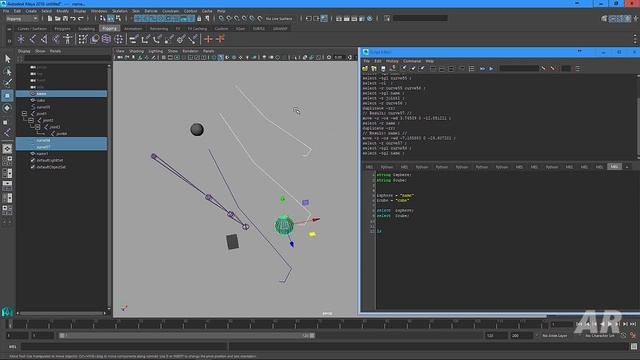Viewport: 640px width, 360px height.
Task: Open the Skeleton menu
Action: [x=120, y=11]
